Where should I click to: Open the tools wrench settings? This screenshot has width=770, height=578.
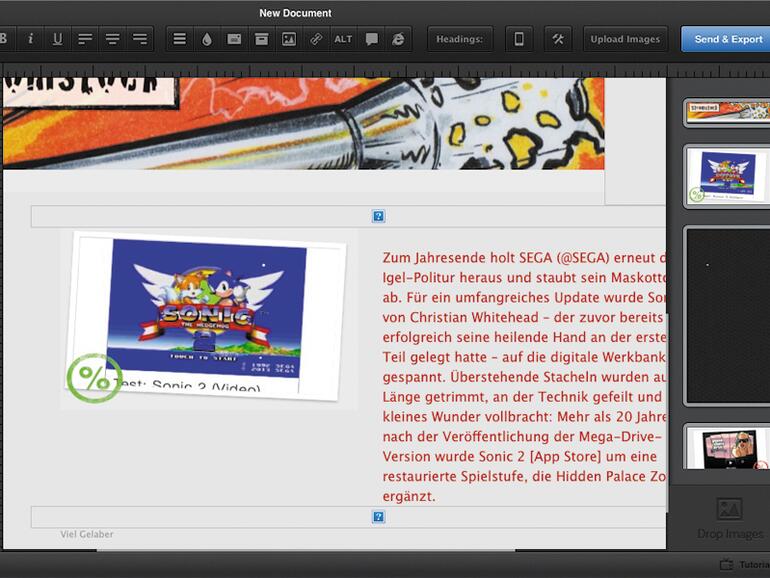558,39
